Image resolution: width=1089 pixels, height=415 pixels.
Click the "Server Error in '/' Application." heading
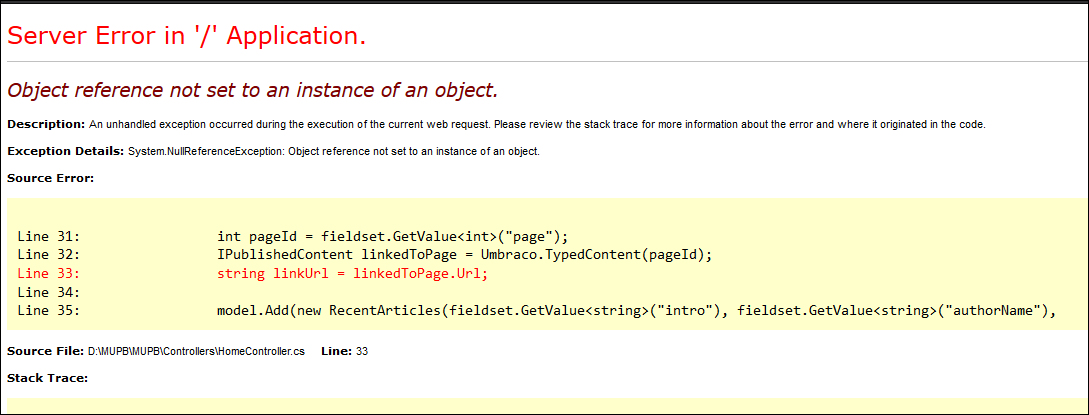186,36
